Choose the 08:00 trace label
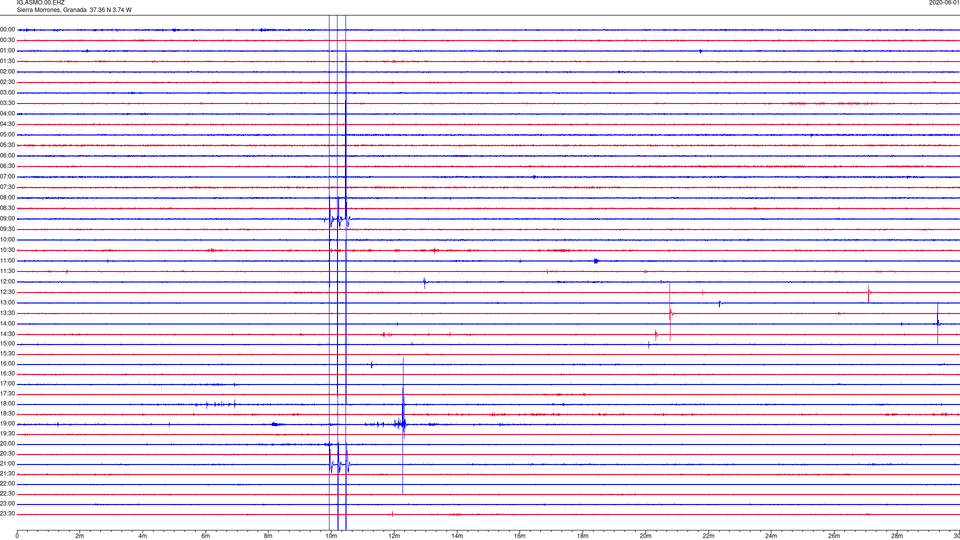The width and height of the screenshot is (960, 540). coord(7,198)
